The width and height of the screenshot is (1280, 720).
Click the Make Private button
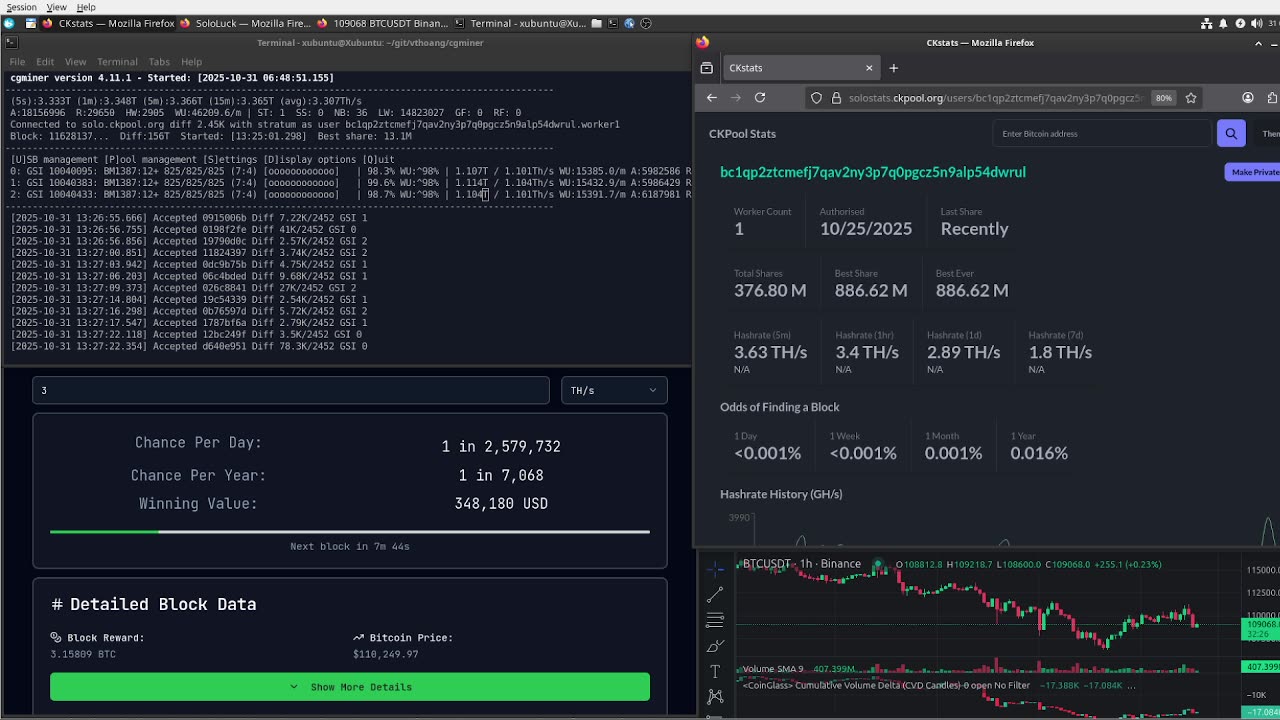pyautogui.click(x=1253, y=172)
